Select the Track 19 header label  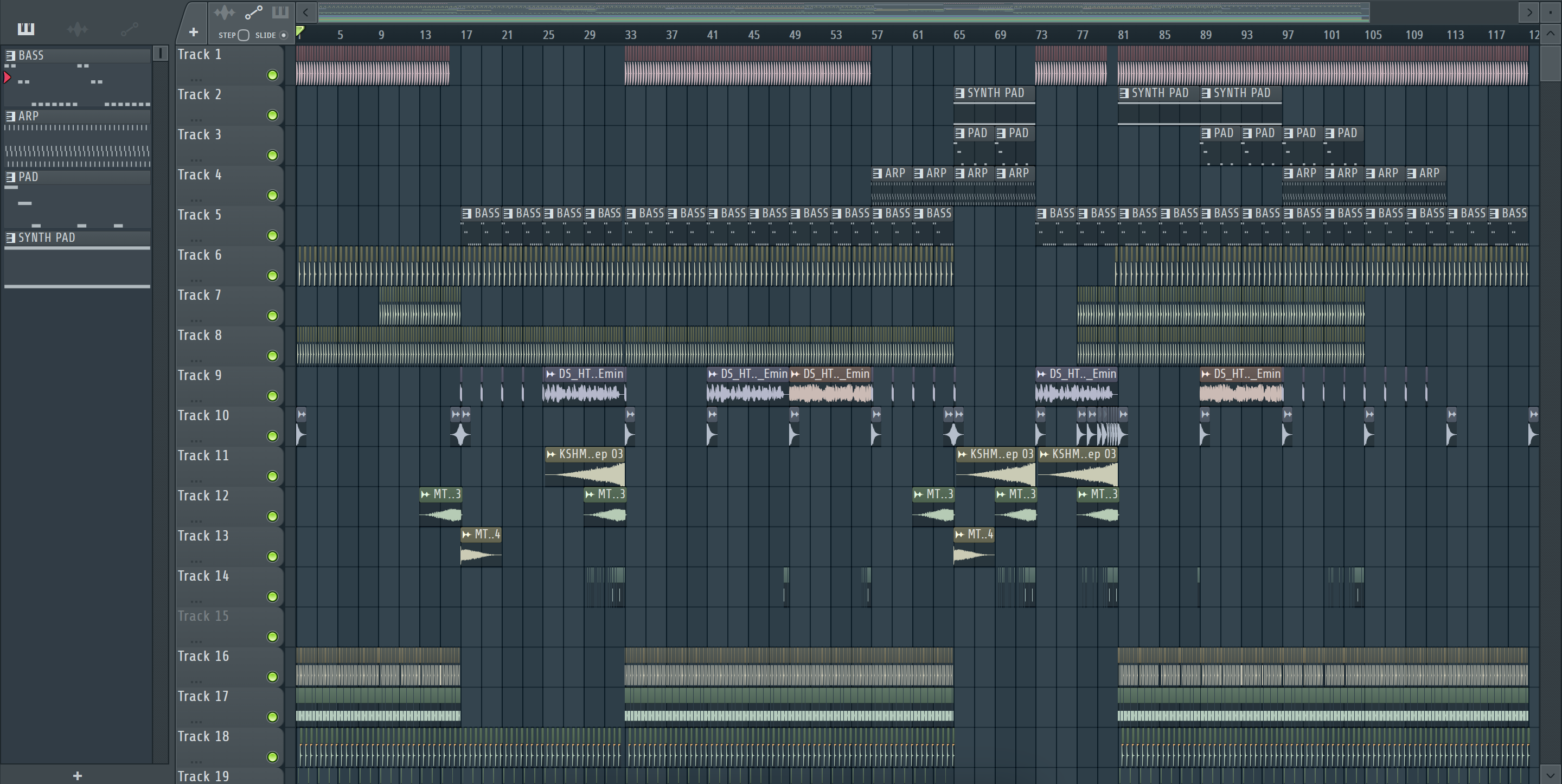(203, 776)
